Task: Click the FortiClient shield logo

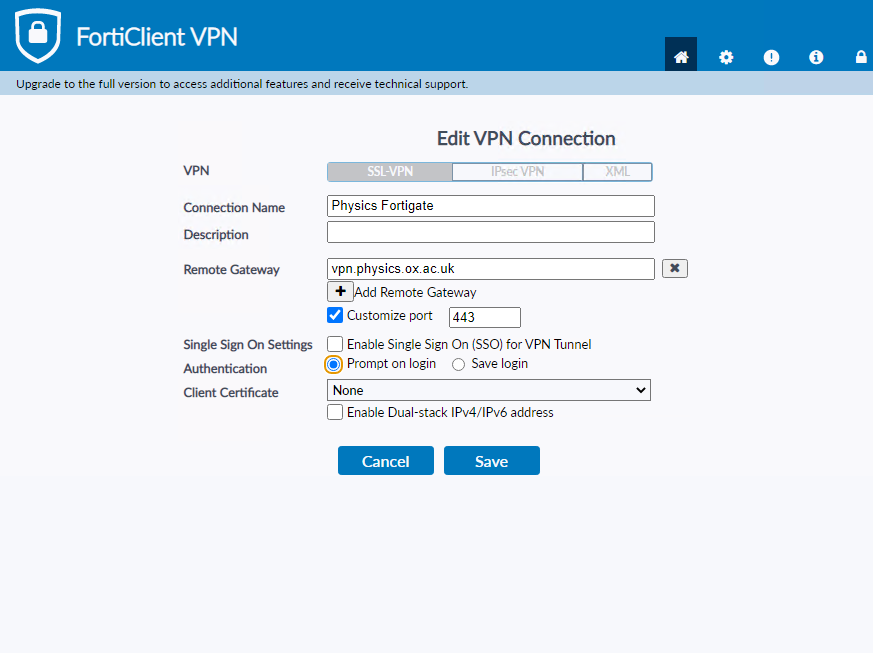Action: pyautogui.click(x=38, y=36)
